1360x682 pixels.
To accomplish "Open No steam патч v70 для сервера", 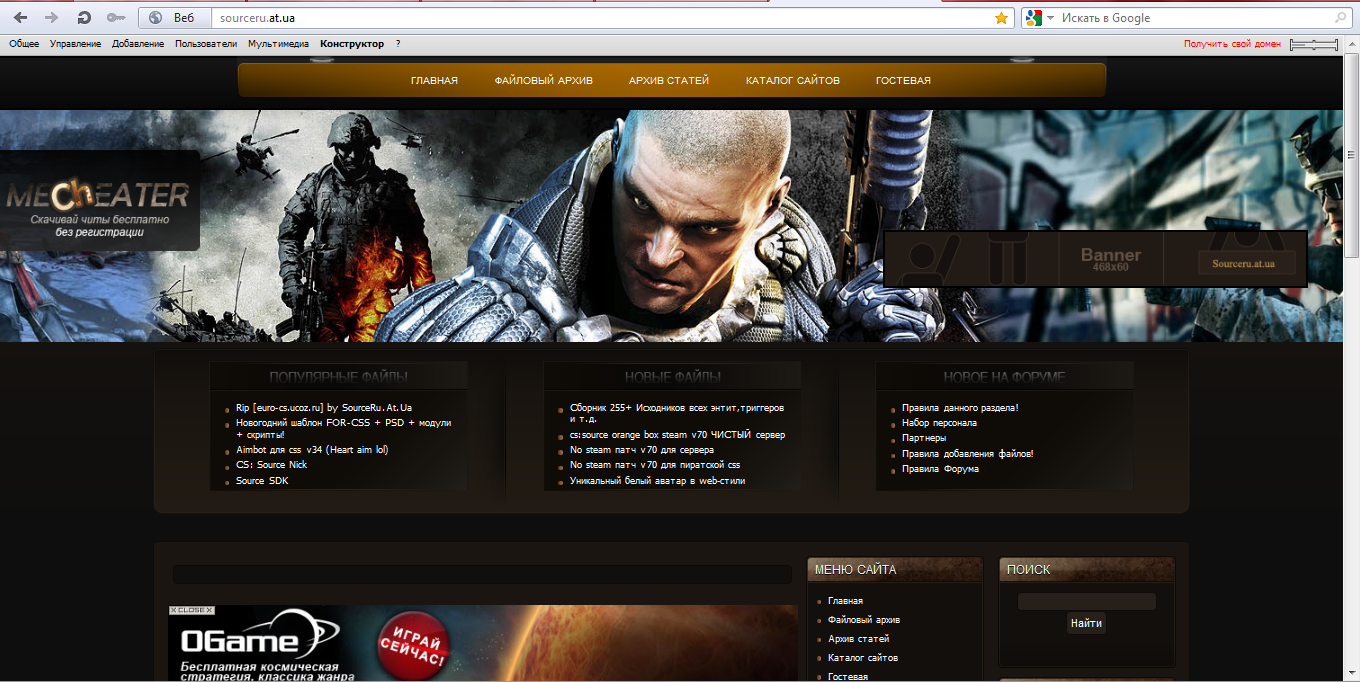I will point(642,450).
